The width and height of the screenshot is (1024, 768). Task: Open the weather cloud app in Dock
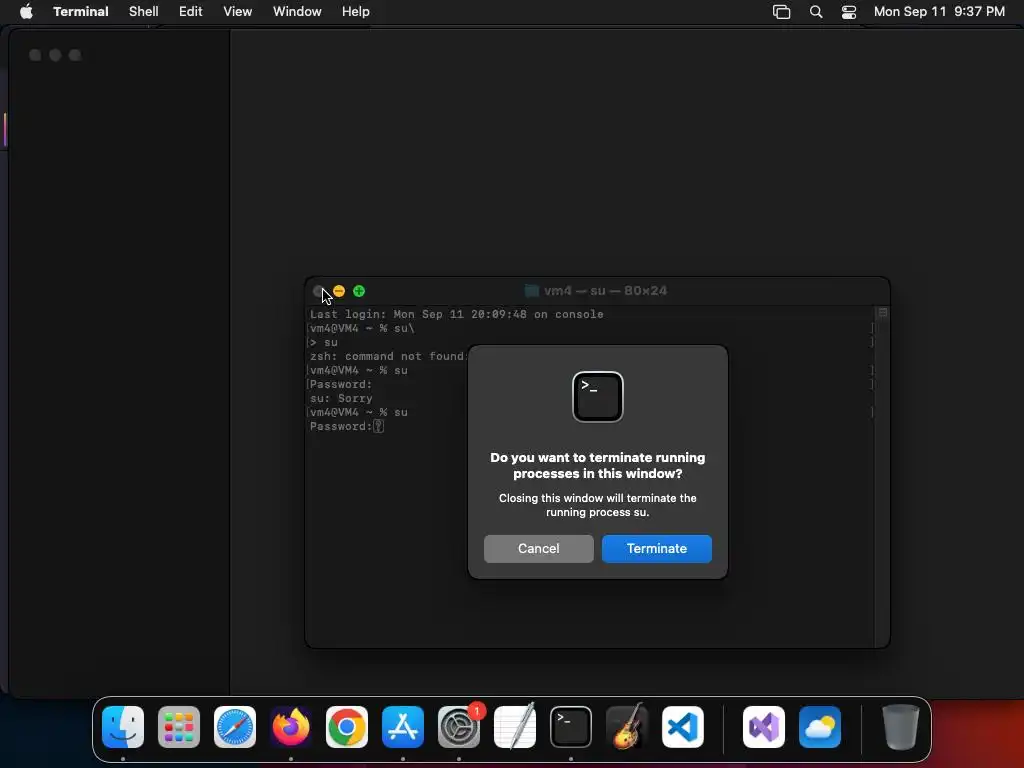click(x=820, y=727)
